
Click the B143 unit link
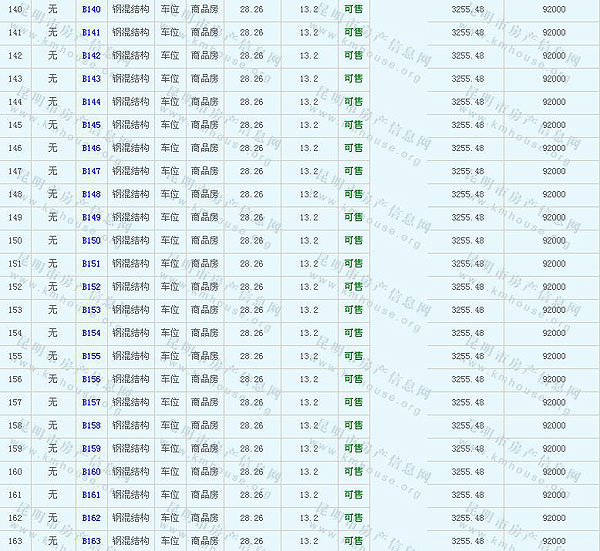91,78
